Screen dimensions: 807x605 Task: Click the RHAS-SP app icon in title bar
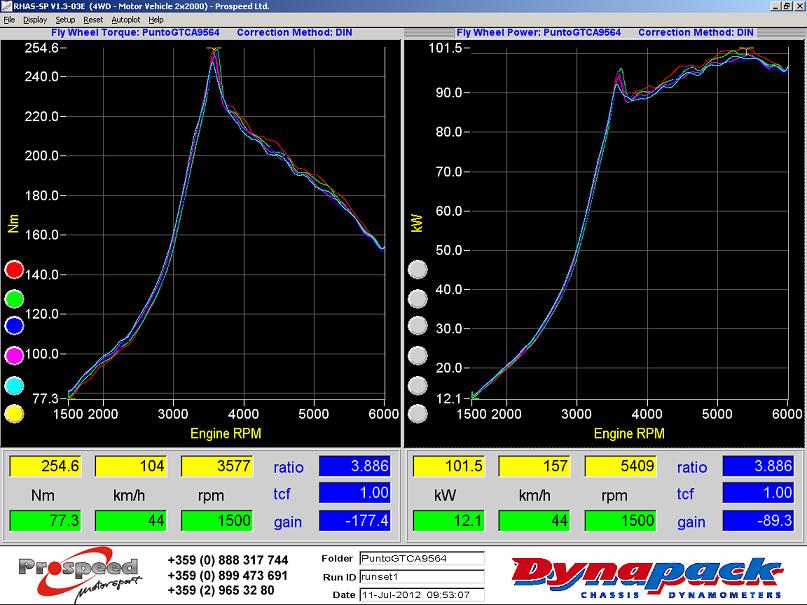coord(6,6)
